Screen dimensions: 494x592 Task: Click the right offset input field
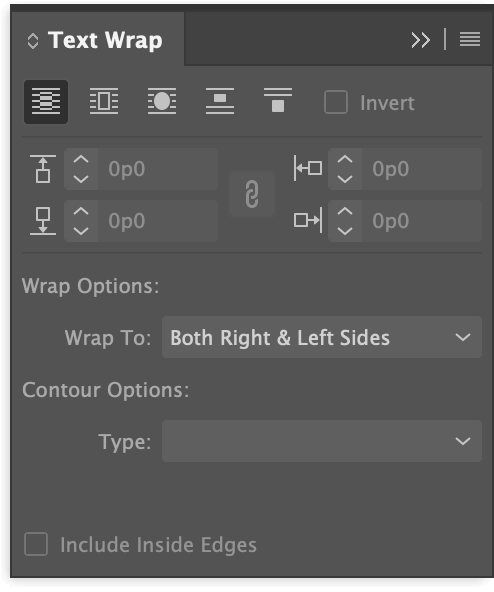click(x=422, y=221)
